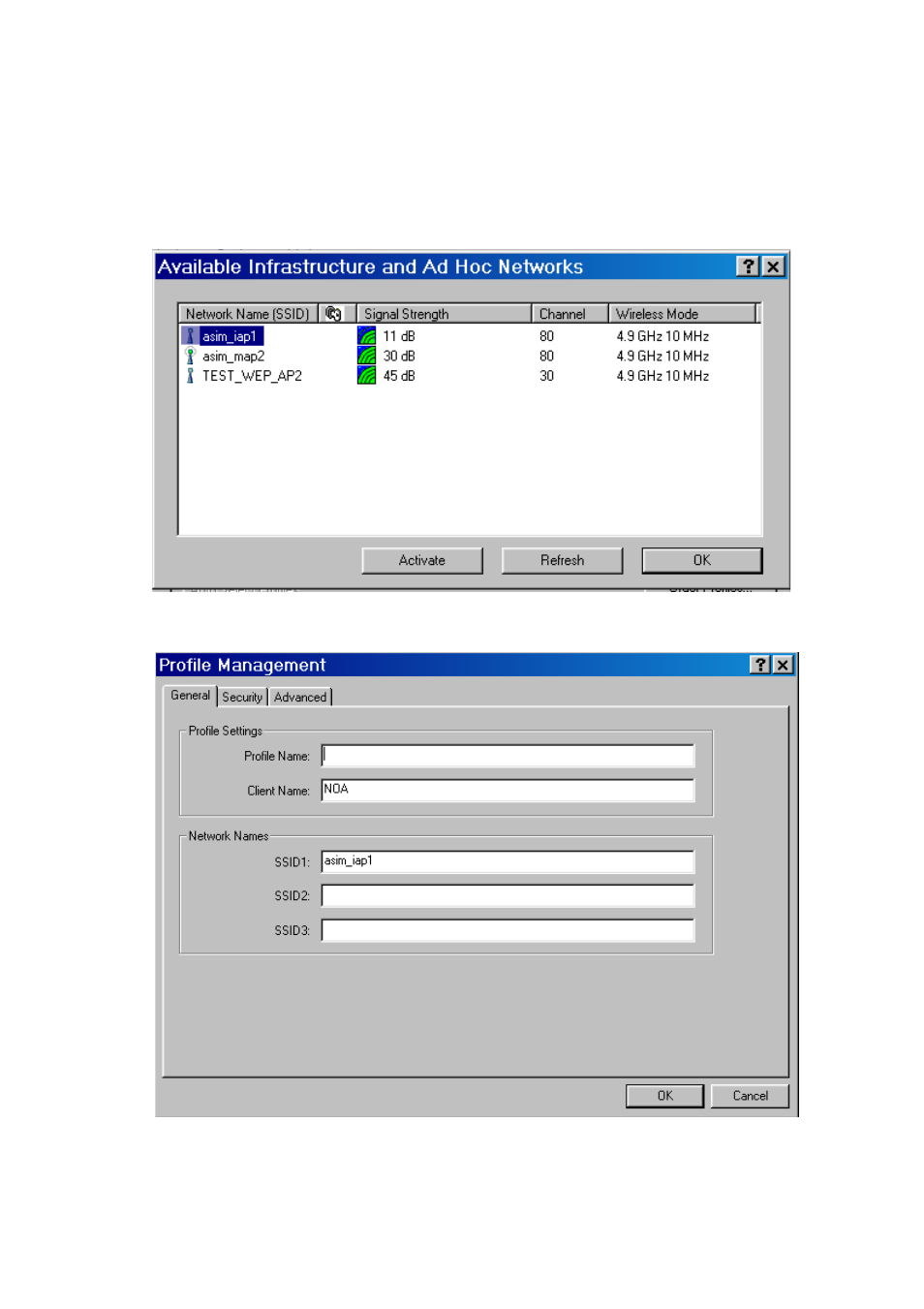Screen dimensions: 924x1309
Task: Switch to the General tab
Action: (190, 696)
